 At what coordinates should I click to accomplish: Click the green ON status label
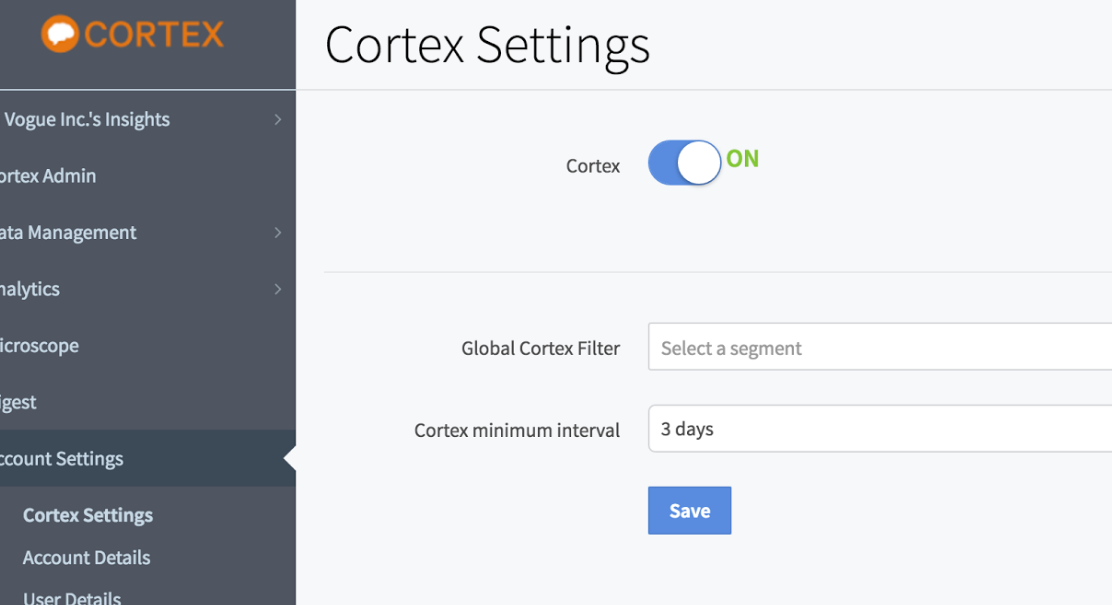(x=743, y=159)
